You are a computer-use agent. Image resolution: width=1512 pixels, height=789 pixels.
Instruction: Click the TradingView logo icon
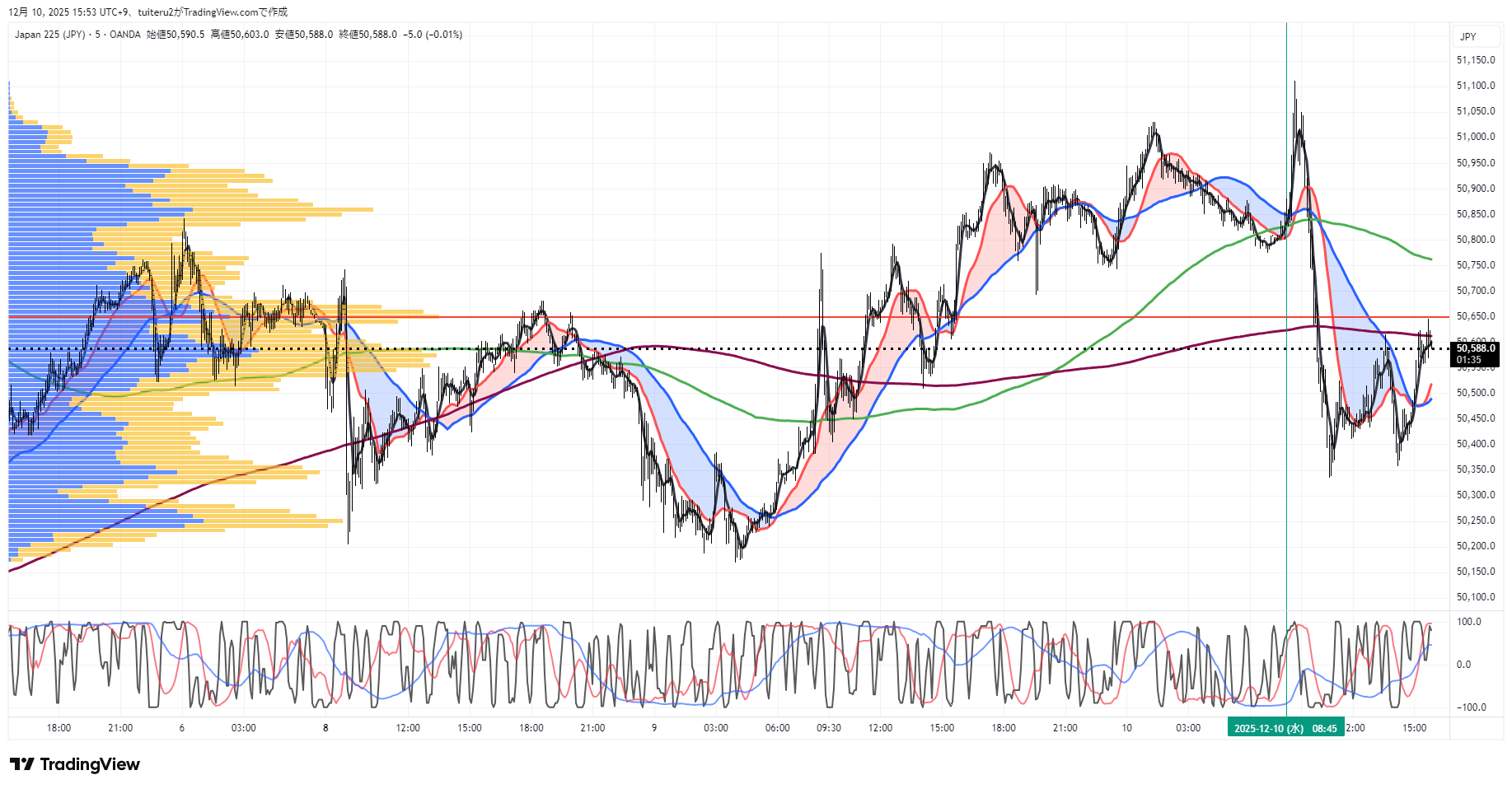coord(21,764)
